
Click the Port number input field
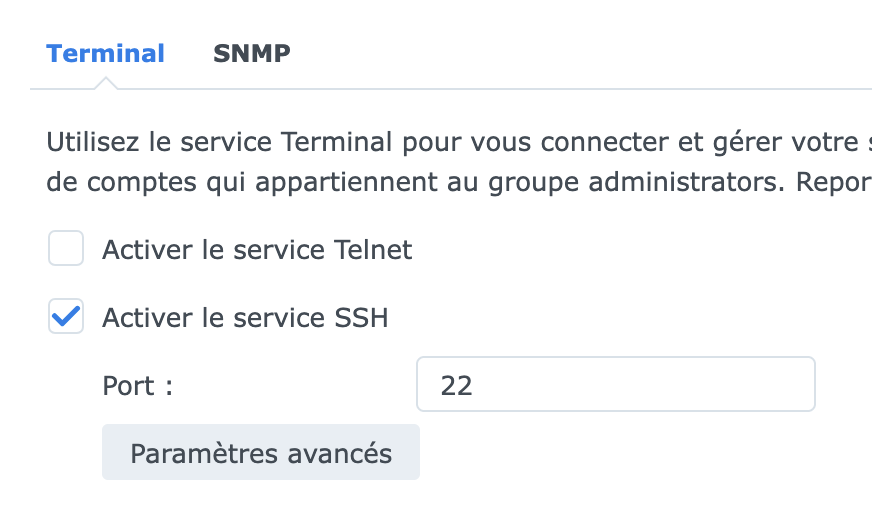click(615, 385)
